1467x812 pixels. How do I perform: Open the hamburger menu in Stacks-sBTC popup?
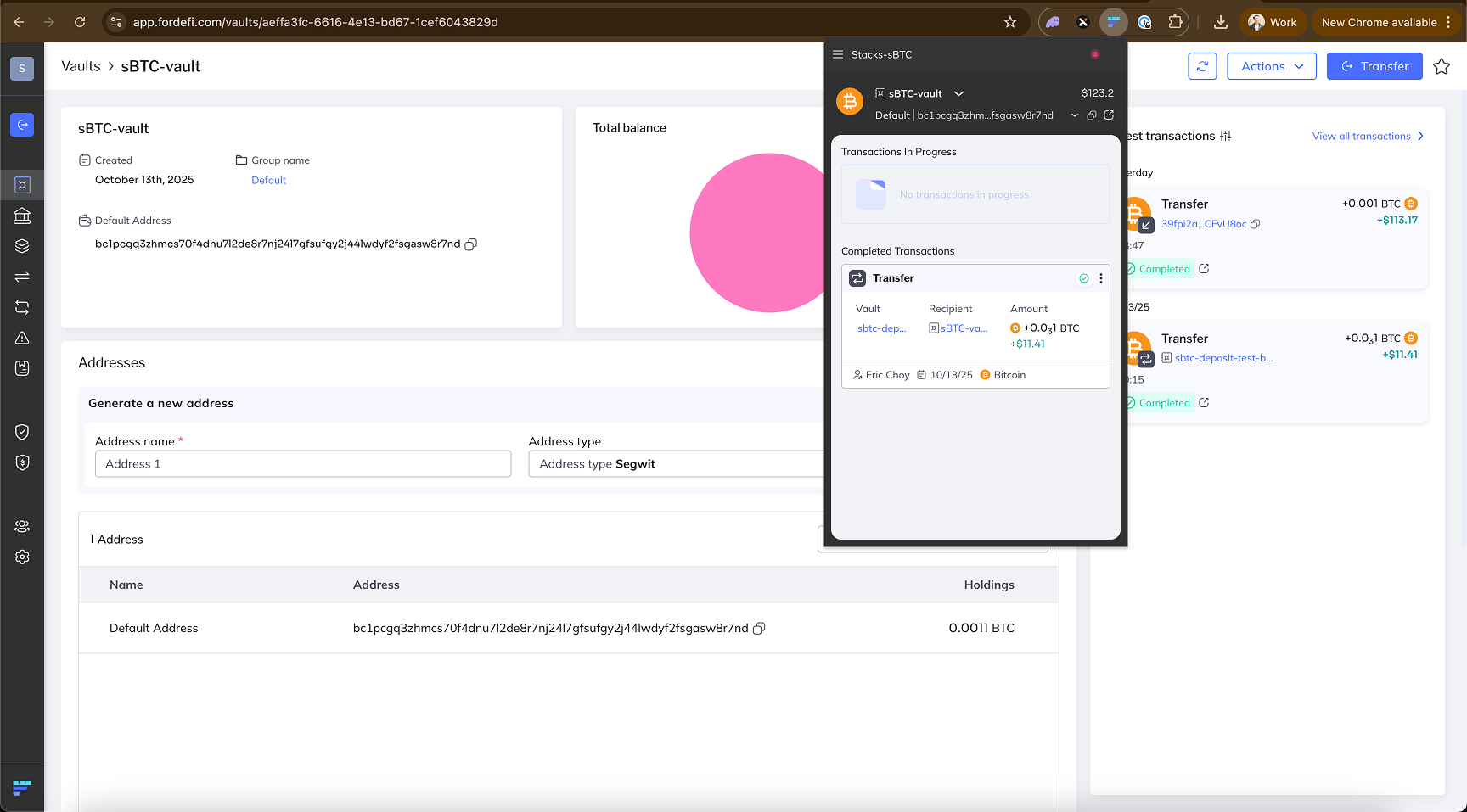(838, 54)
